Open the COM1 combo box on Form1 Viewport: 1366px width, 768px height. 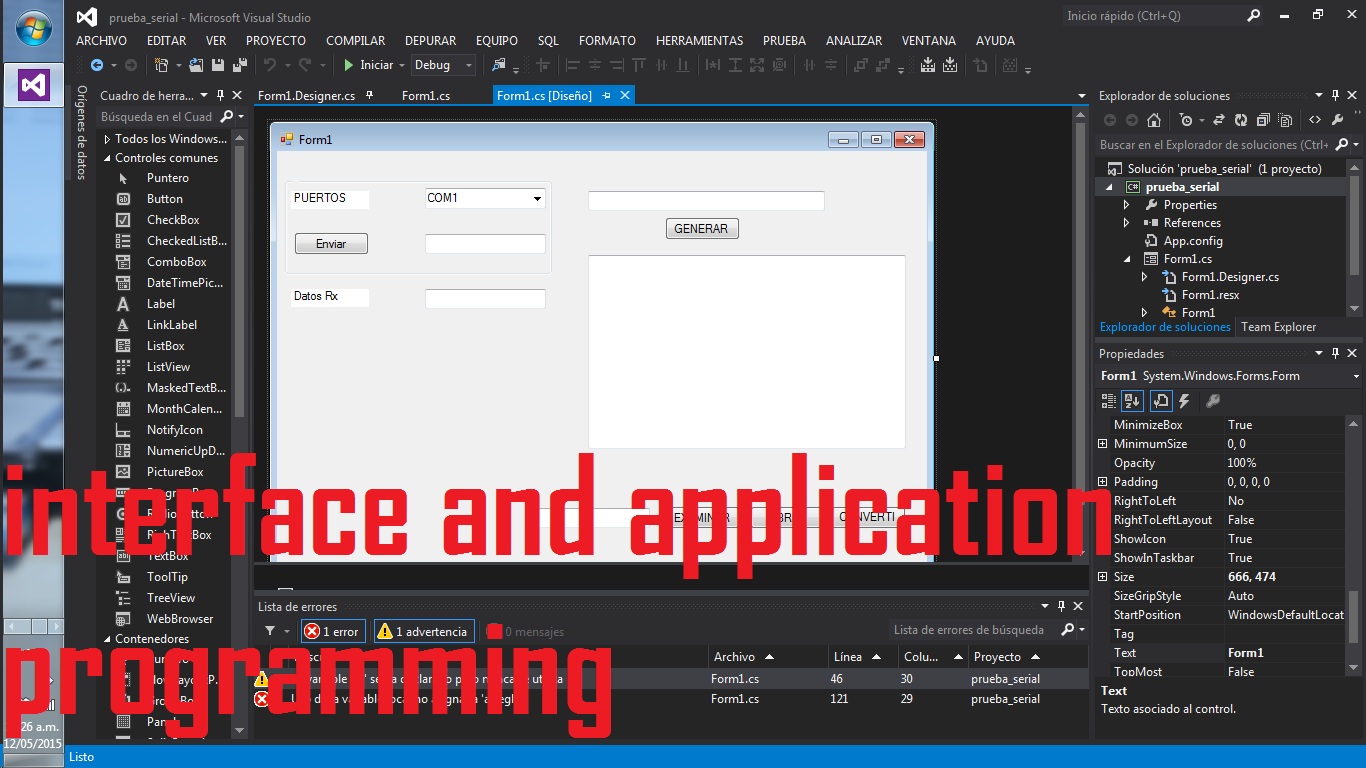pyautogui.click(x=537, y=198)
